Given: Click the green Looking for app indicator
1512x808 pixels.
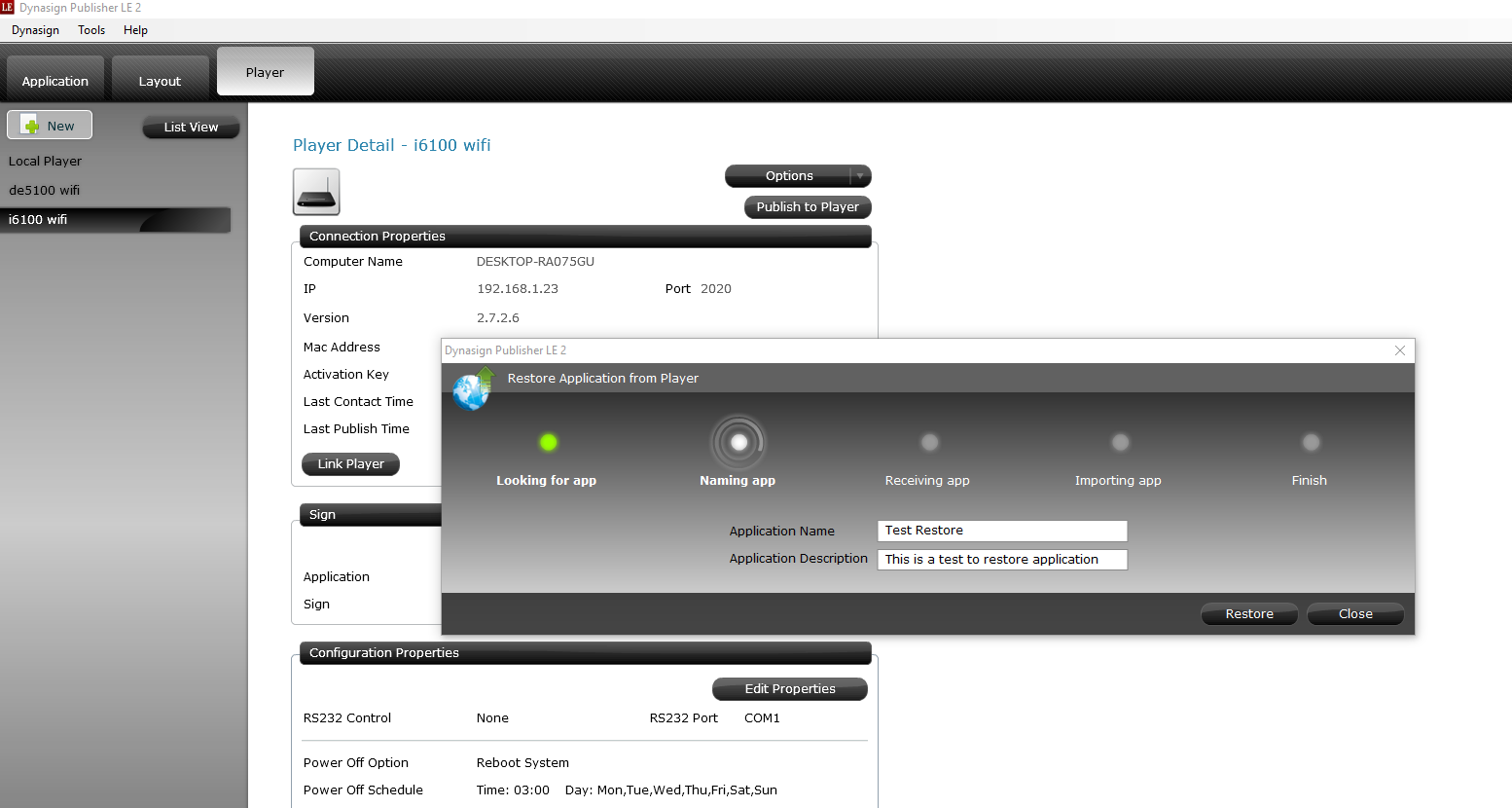Looking at the screenshot, I should (x=549, y=442).
